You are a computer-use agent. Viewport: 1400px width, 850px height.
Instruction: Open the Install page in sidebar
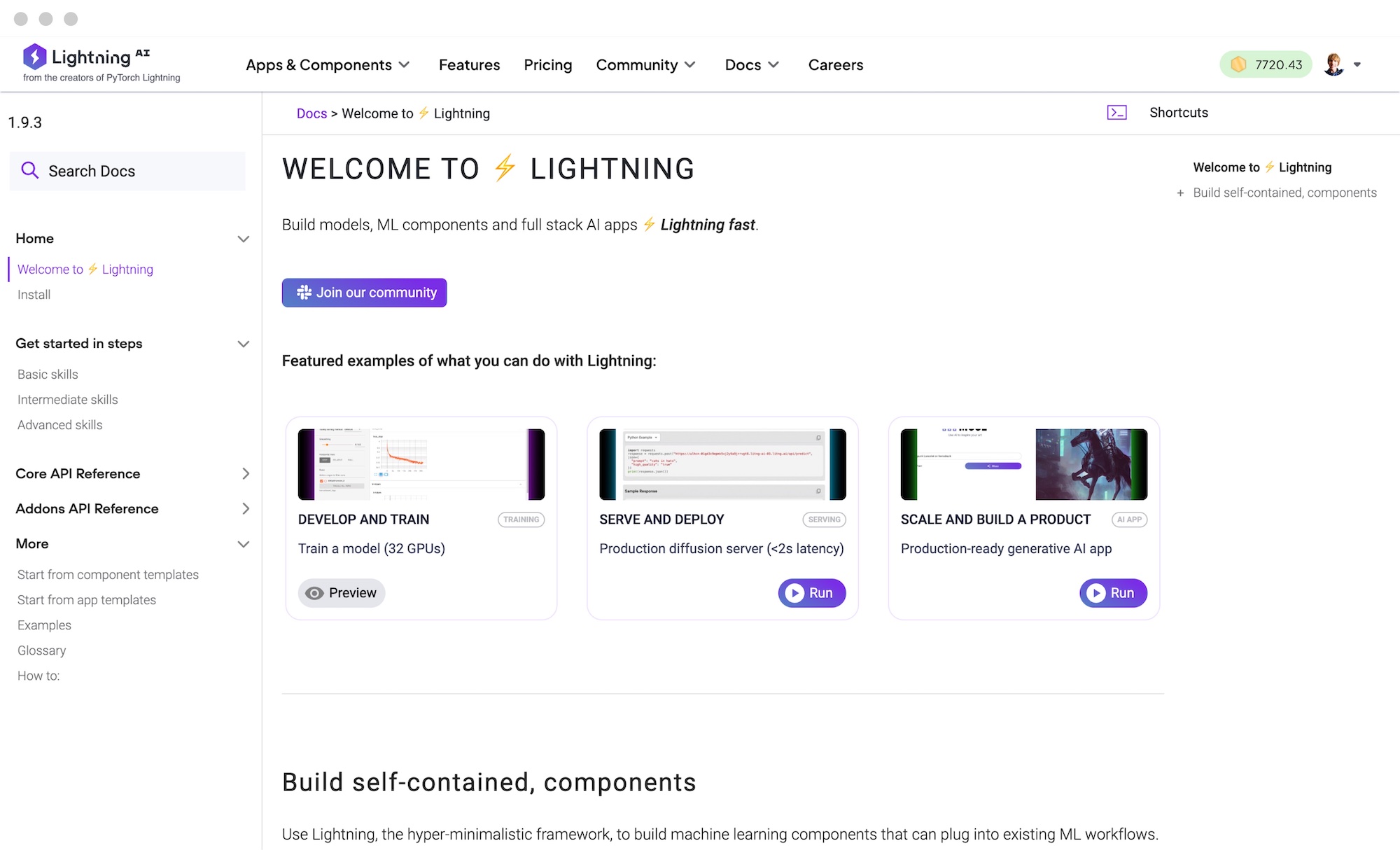point(34,295)
